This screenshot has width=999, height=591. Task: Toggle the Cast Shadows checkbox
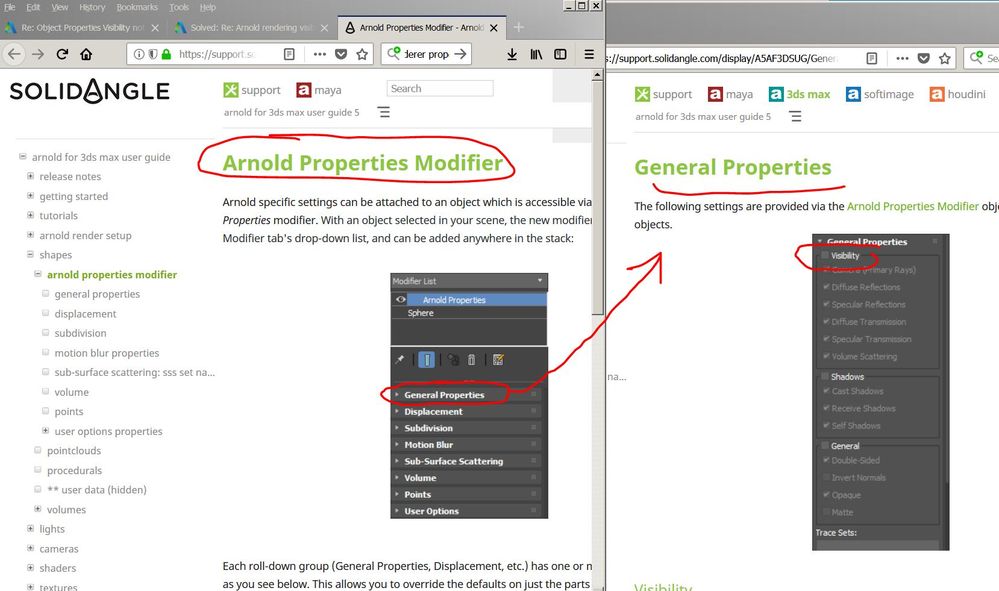pyautogui.click(x=826, y=390)
